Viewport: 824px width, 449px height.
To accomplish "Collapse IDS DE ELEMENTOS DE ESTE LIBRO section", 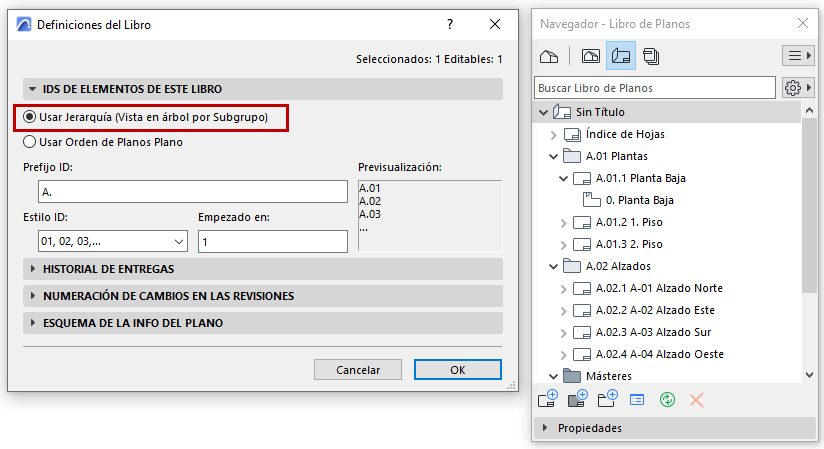I will click(x=33, y=89).
